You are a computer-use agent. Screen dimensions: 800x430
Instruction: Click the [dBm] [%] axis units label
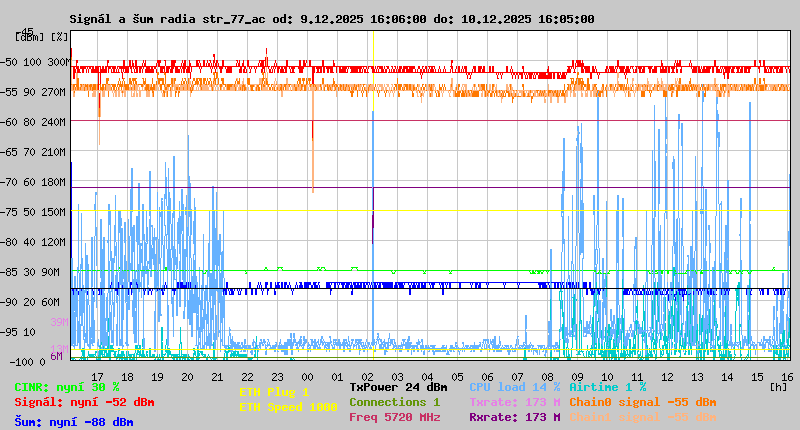pos(41,37)
